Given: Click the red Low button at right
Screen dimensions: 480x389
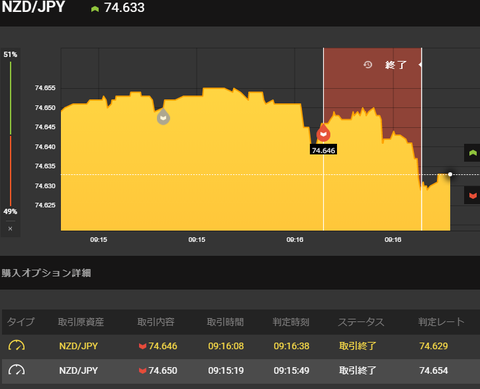Looking at the screenshot, I should coord(472,195).
